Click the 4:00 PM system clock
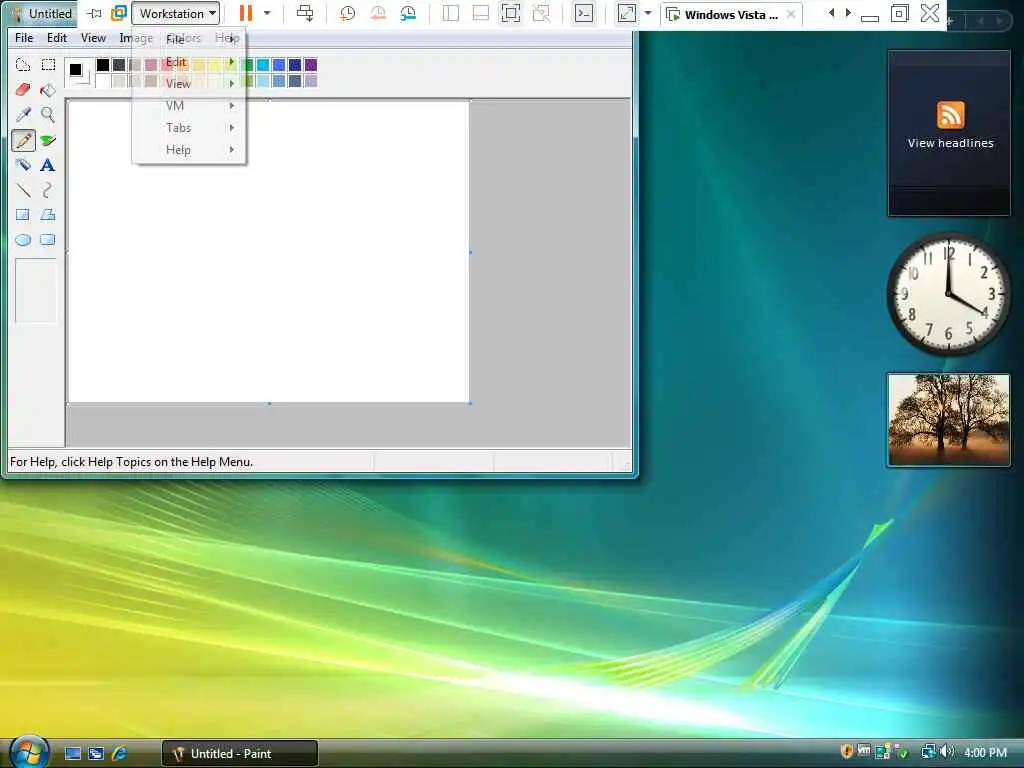Viewport: 1024px width, 768px height. [985, 752]
